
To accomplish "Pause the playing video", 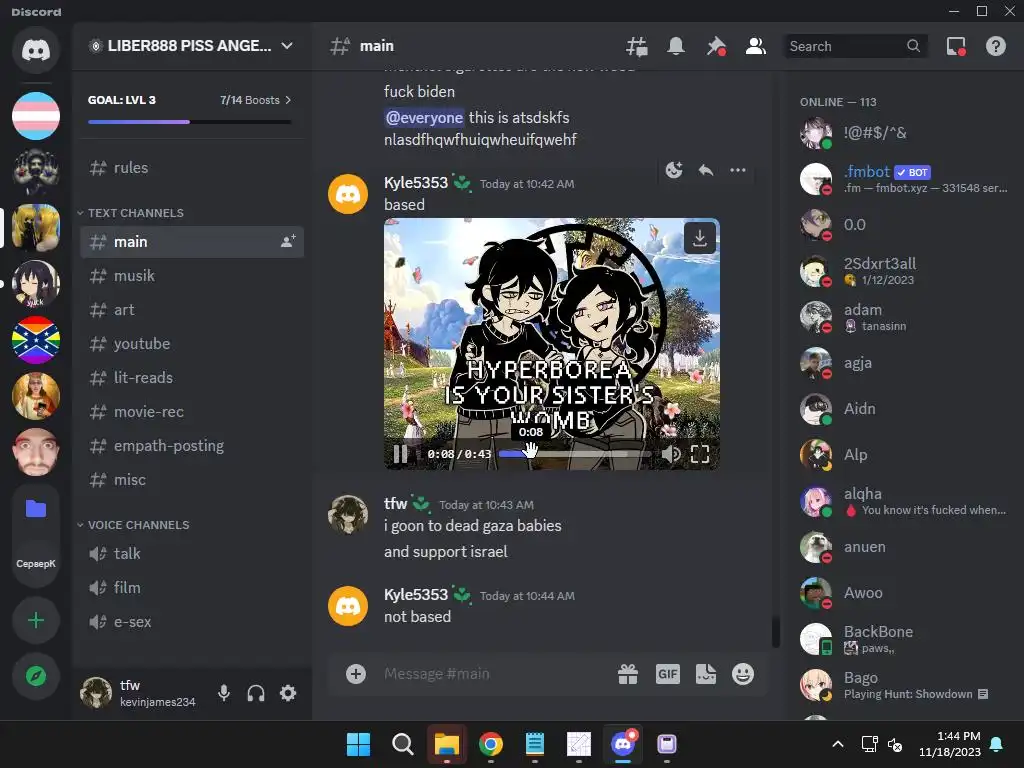I will (400, 454).
